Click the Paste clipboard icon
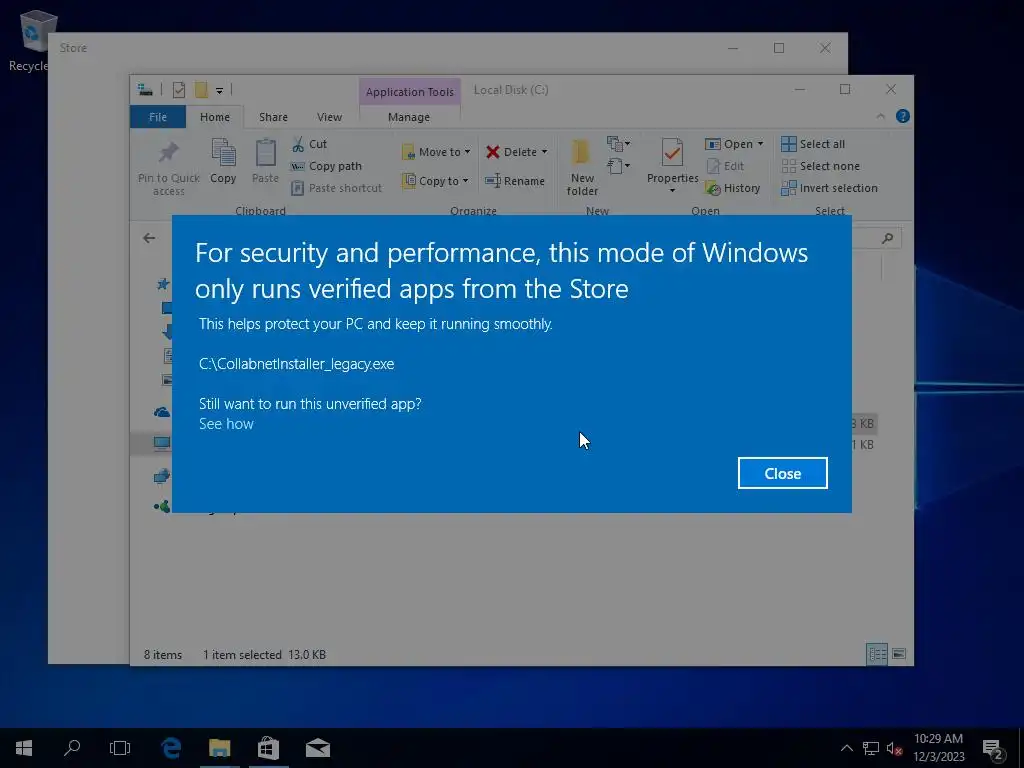This screenshot has width=1024, height=768. 265,152
